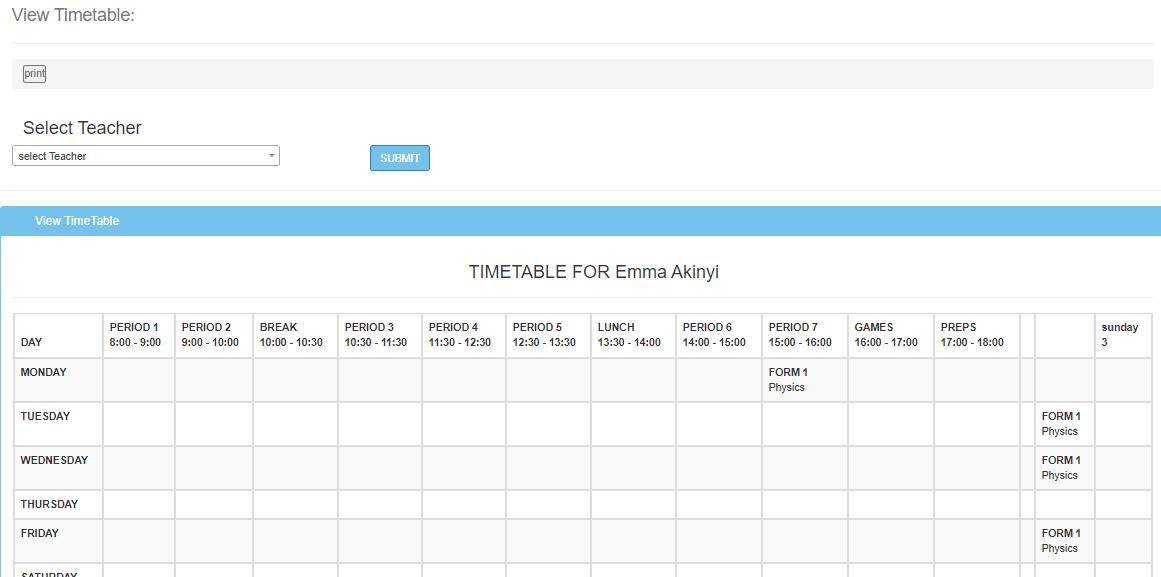Click the TIMETABLE FOR Emma Akinyi heading
The height and width of the screenshot is (577, 1161).
(x=594, y=272)
